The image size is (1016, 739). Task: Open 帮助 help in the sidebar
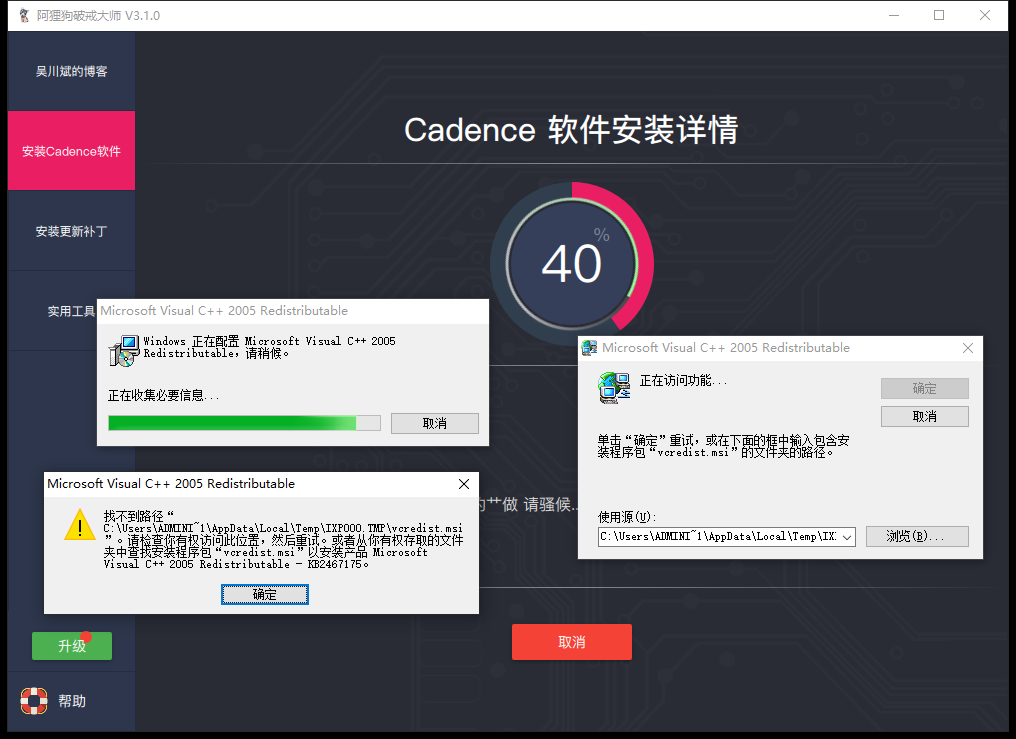pos(72,701)
